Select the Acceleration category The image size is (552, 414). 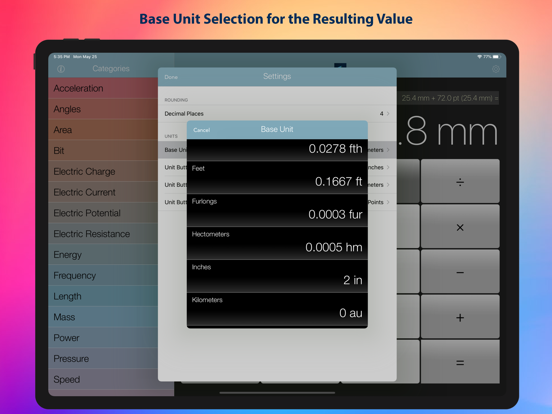[x=103, y=88]
